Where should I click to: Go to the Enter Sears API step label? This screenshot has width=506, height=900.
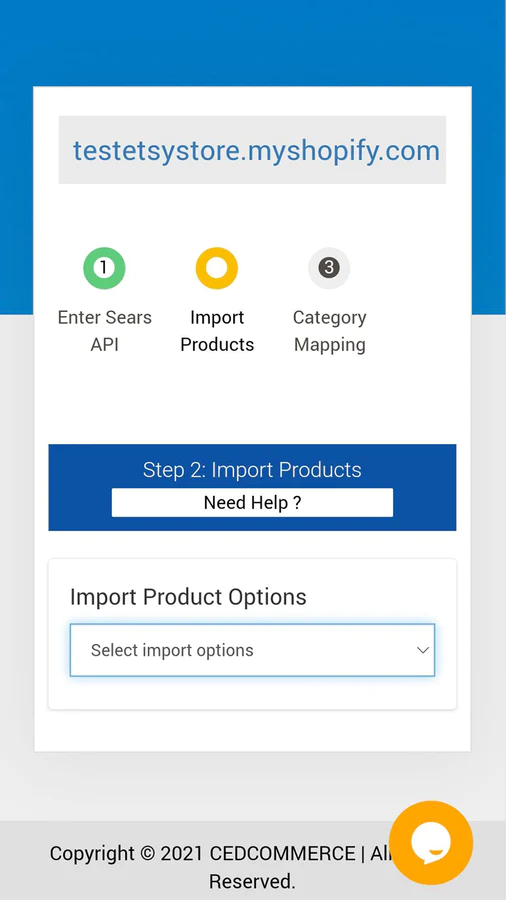click(x=104, y=331)
